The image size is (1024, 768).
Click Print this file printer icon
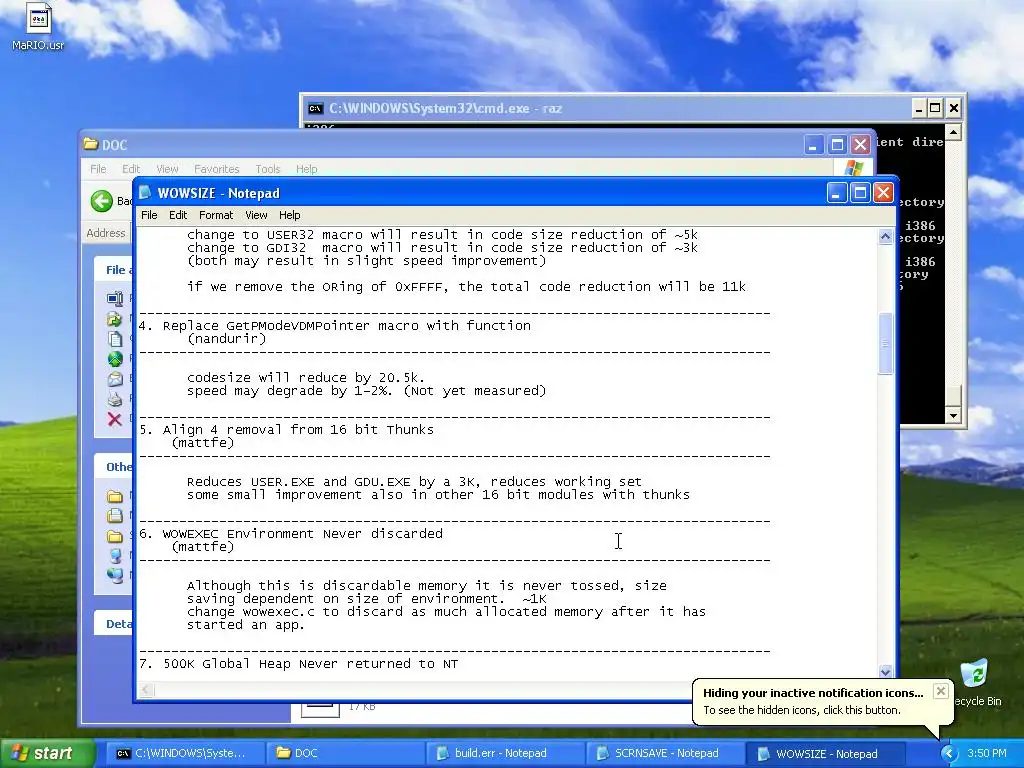115,399
